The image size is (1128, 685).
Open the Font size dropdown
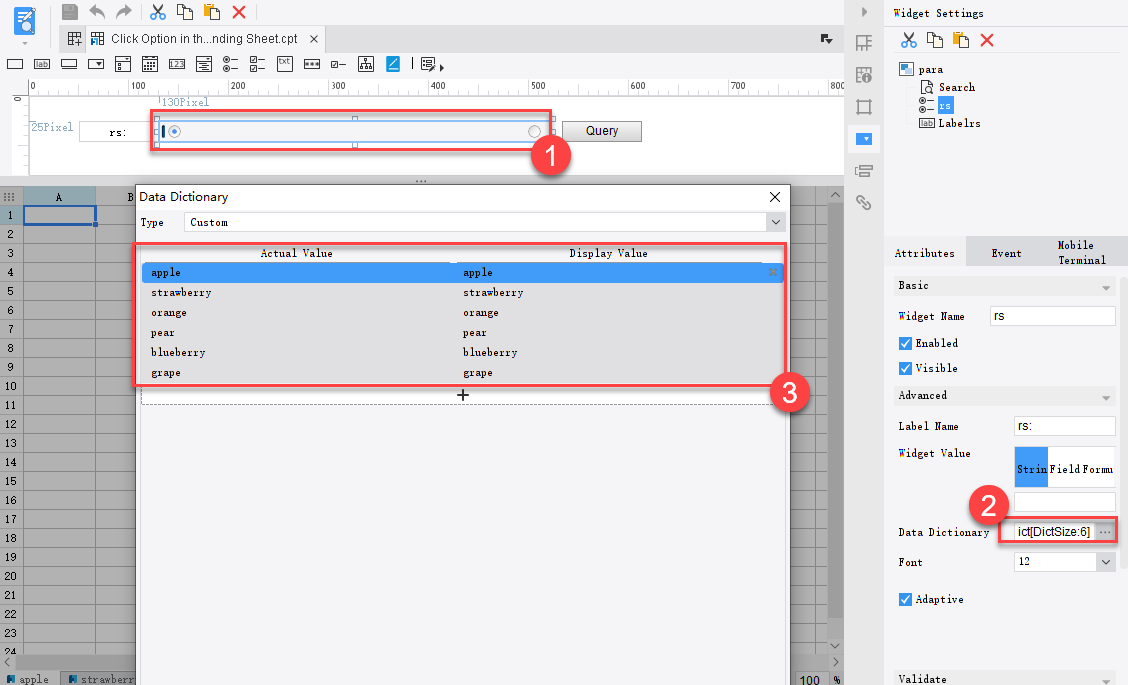click(x=1105, y=561)
